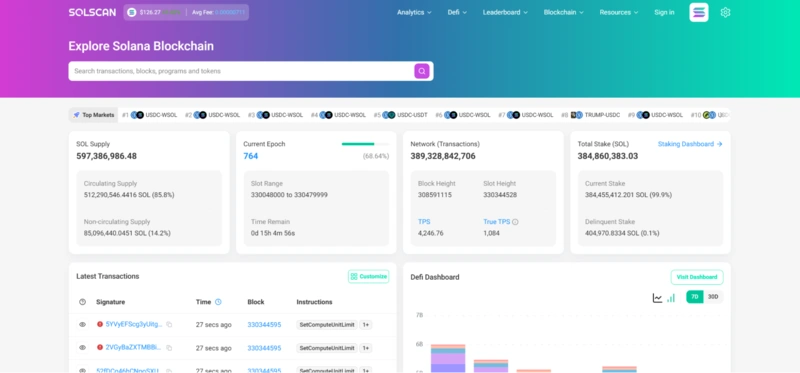Click the Visit Dashboard button

[x=697, y=277]
